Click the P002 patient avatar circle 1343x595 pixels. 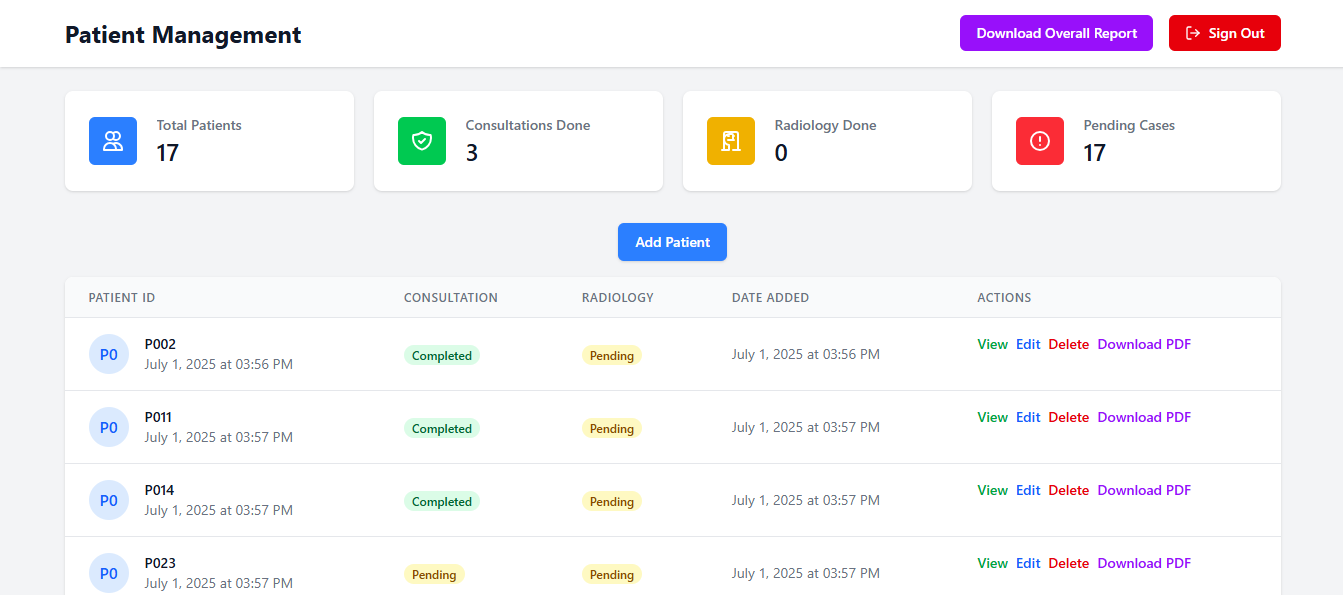point(109,354)
